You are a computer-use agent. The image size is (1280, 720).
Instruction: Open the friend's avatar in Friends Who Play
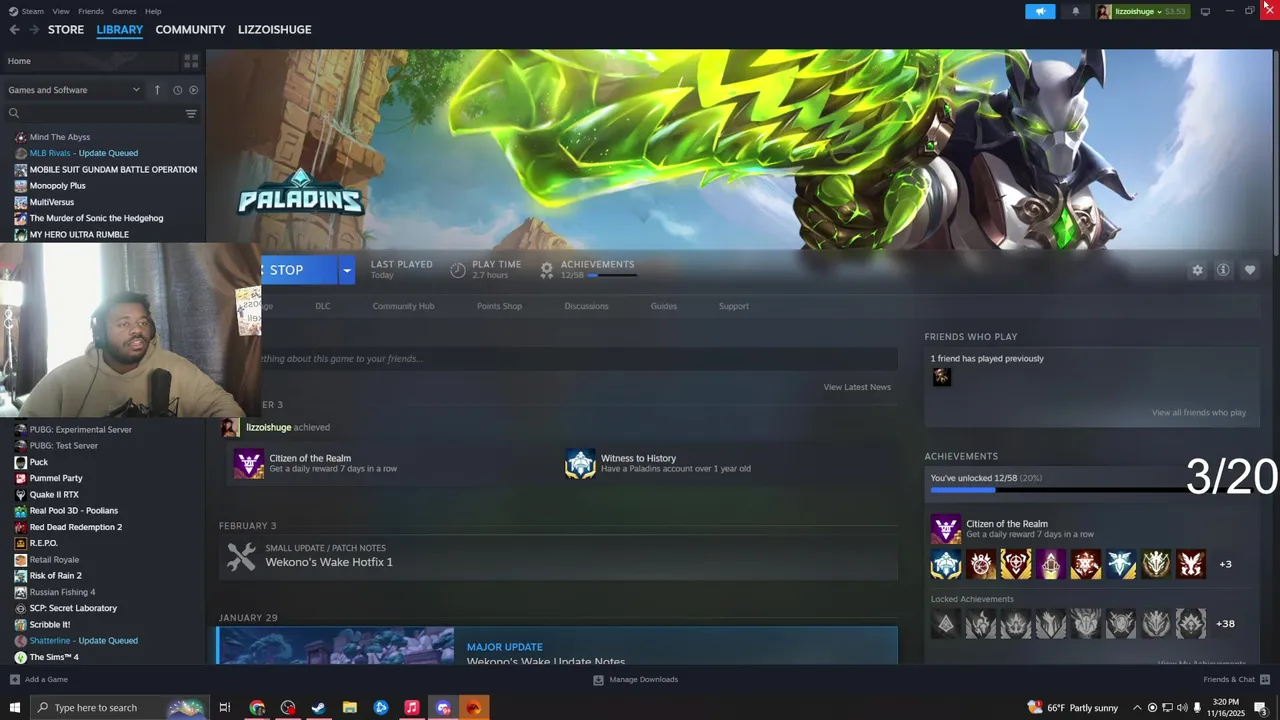tap(941, 377)
